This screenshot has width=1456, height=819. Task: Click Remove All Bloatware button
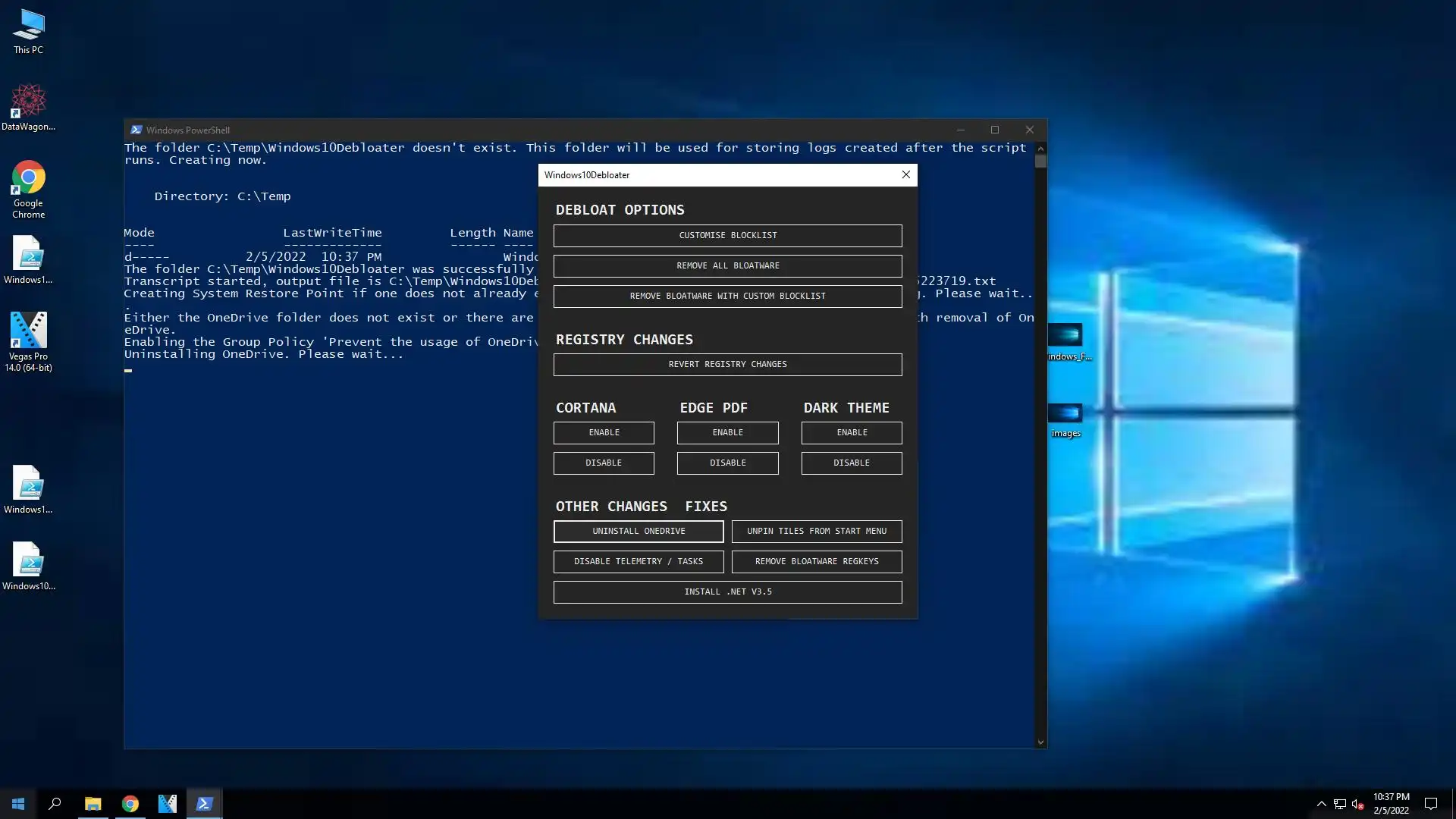coord(727,265)
